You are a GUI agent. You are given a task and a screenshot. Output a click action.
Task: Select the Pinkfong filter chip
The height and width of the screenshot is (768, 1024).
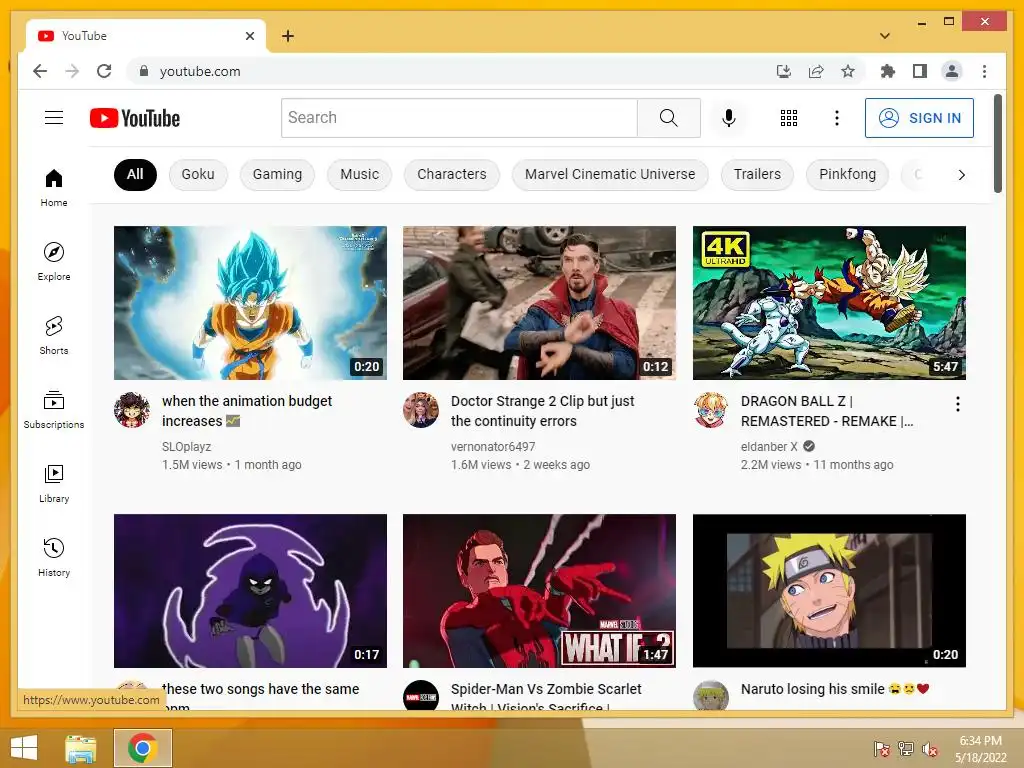847,175
